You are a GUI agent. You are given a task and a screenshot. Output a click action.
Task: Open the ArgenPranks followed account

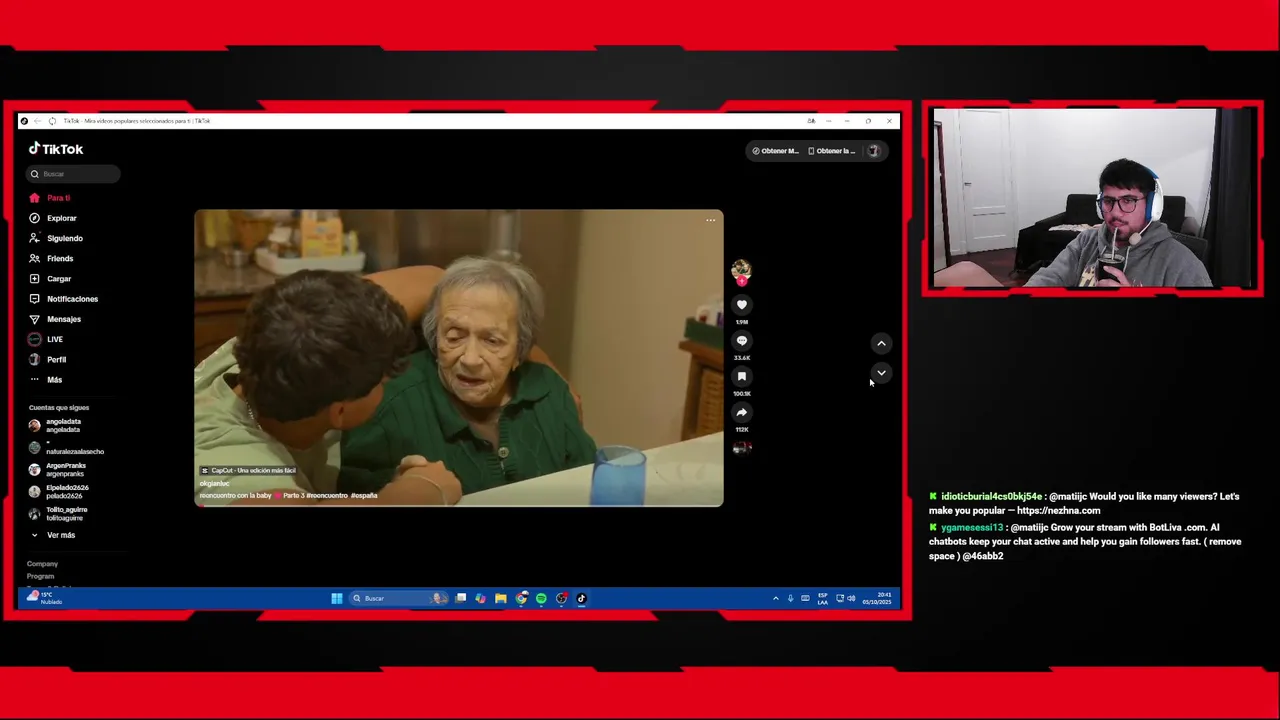(58, 470)
